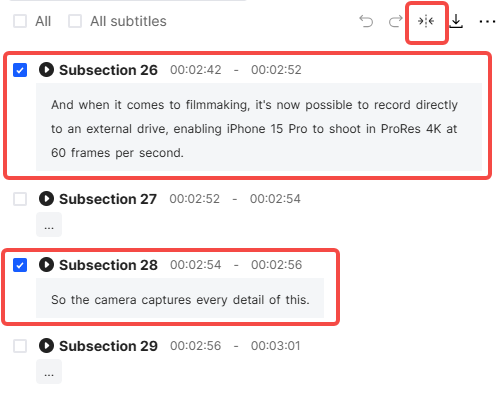This screenshot has width=501, height=400.
Task: Play Subsection 26 audio
Action: click(x=46, y=70)
